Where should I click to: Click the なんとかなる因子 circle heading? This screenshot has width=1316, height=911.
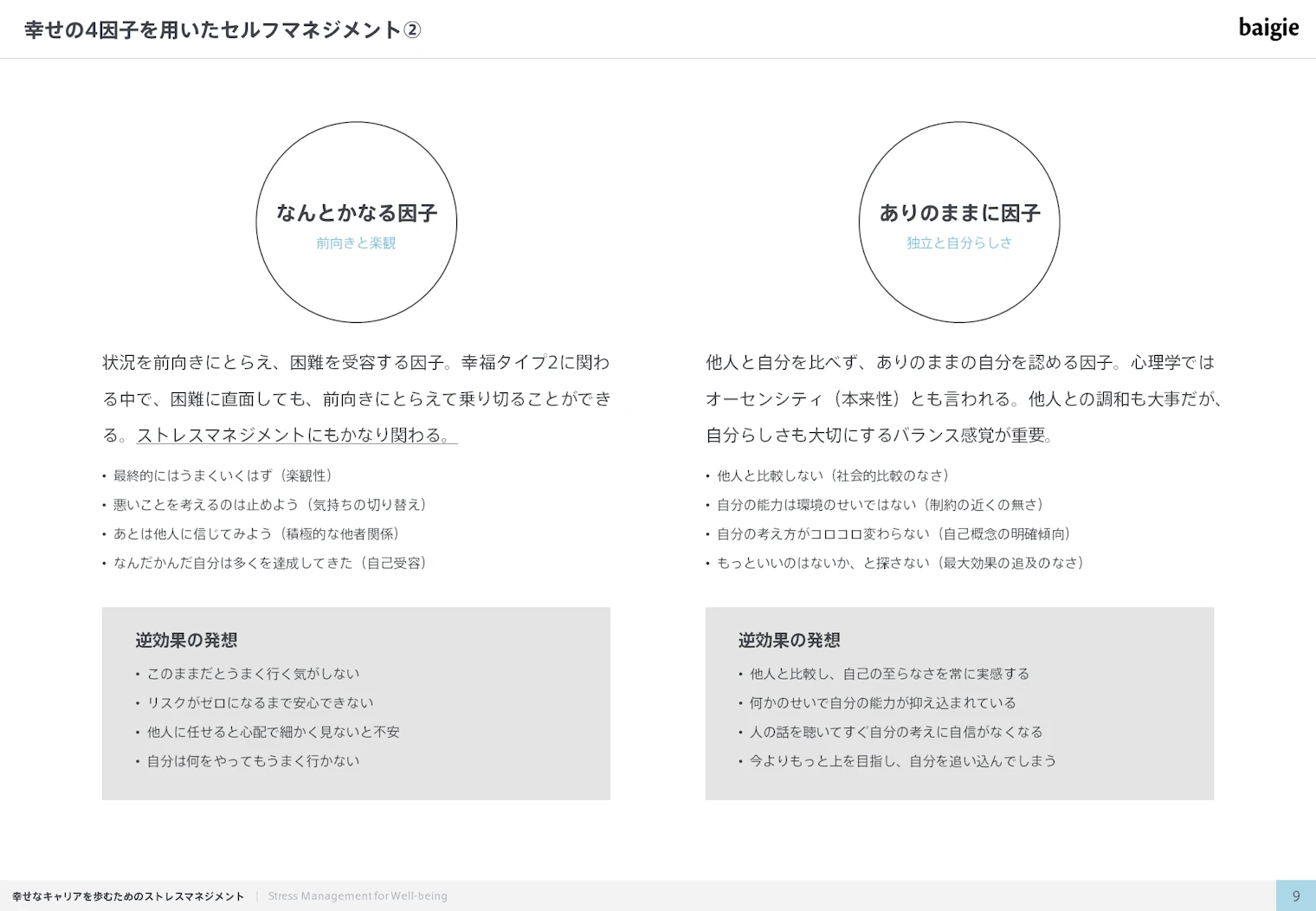[357, 213]
